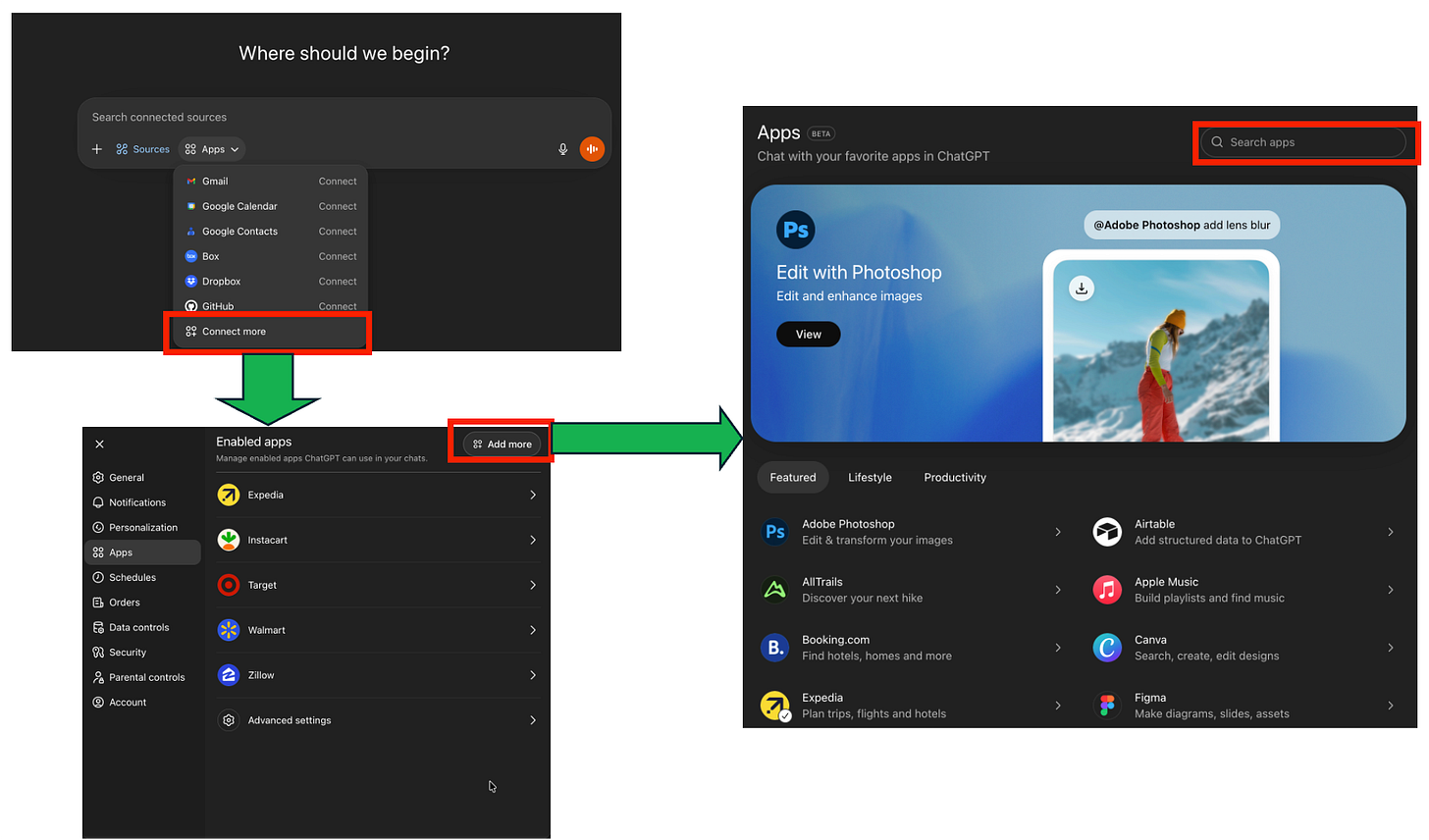This screenshot has height=840, width=1429.
Task: Click the '@Adobe Photoshop add lens blur' prompt chip
Action: tap(1182, 225)
